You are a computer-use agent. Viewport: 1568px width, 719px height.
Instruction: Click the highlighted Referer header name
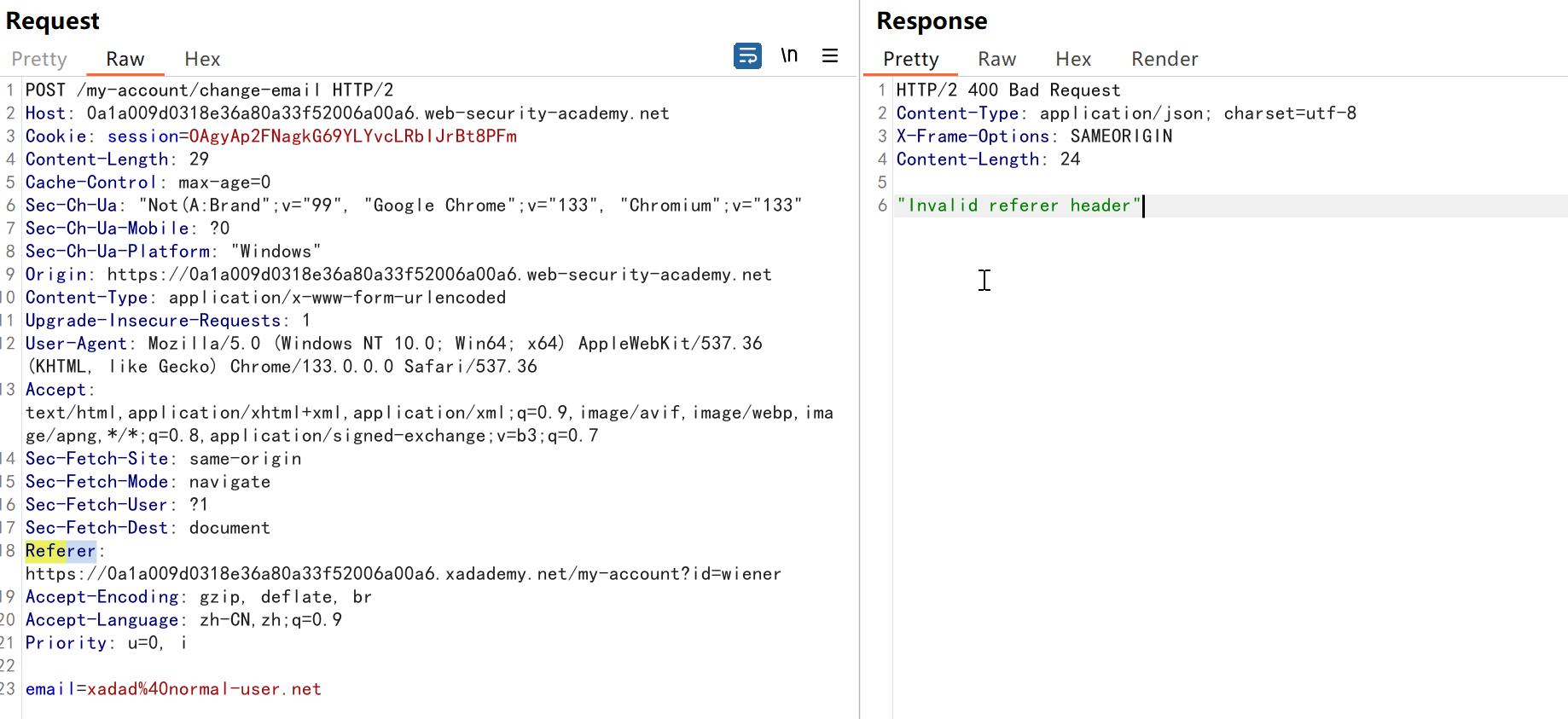60,551
